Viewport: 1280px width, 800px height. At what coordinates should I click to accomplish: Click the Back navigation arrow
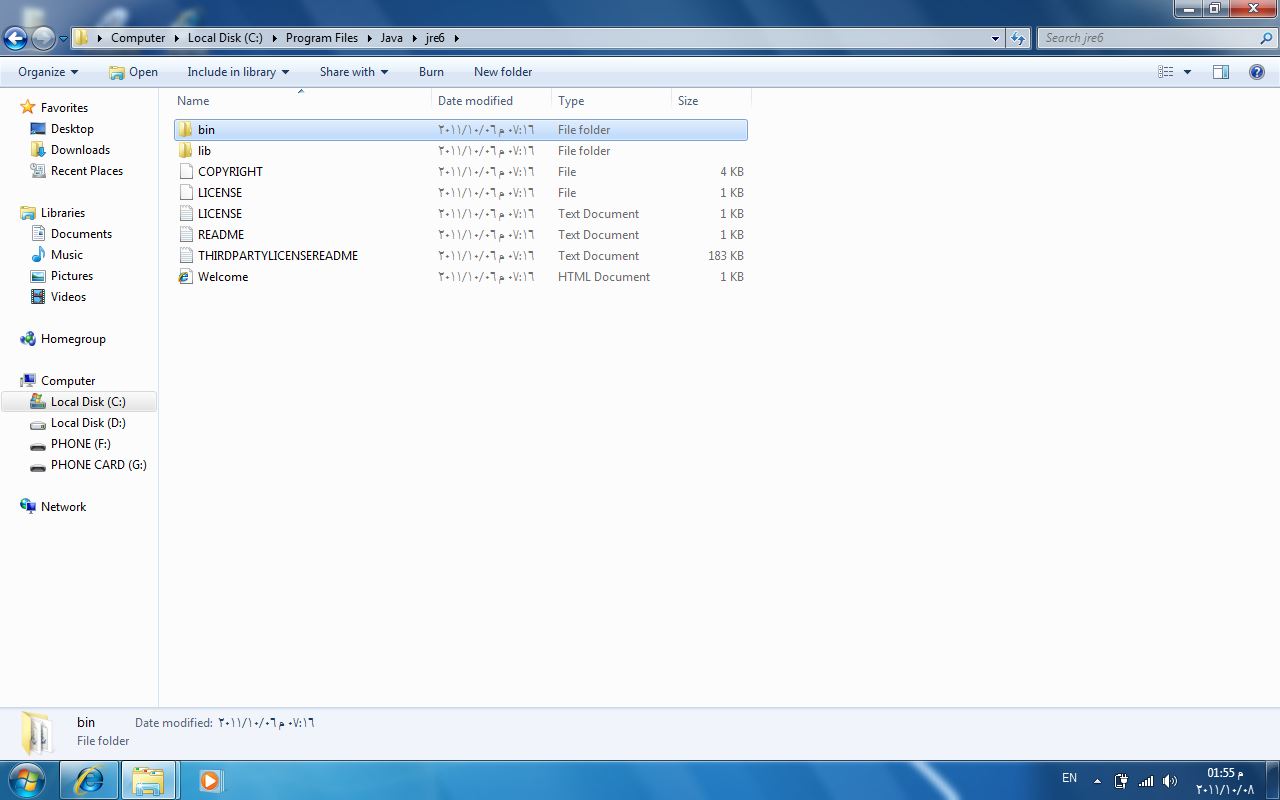(x=16, y=38)
